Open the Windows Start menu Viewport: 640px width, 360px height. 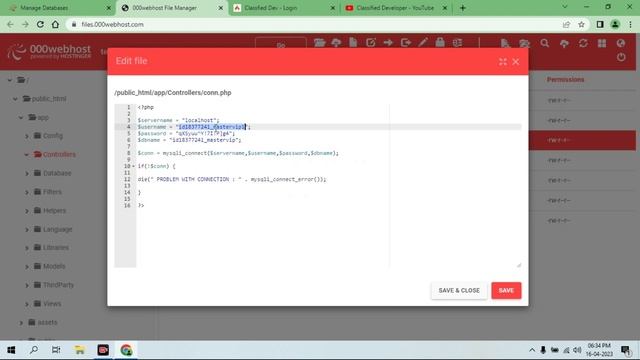click(11, 350)
